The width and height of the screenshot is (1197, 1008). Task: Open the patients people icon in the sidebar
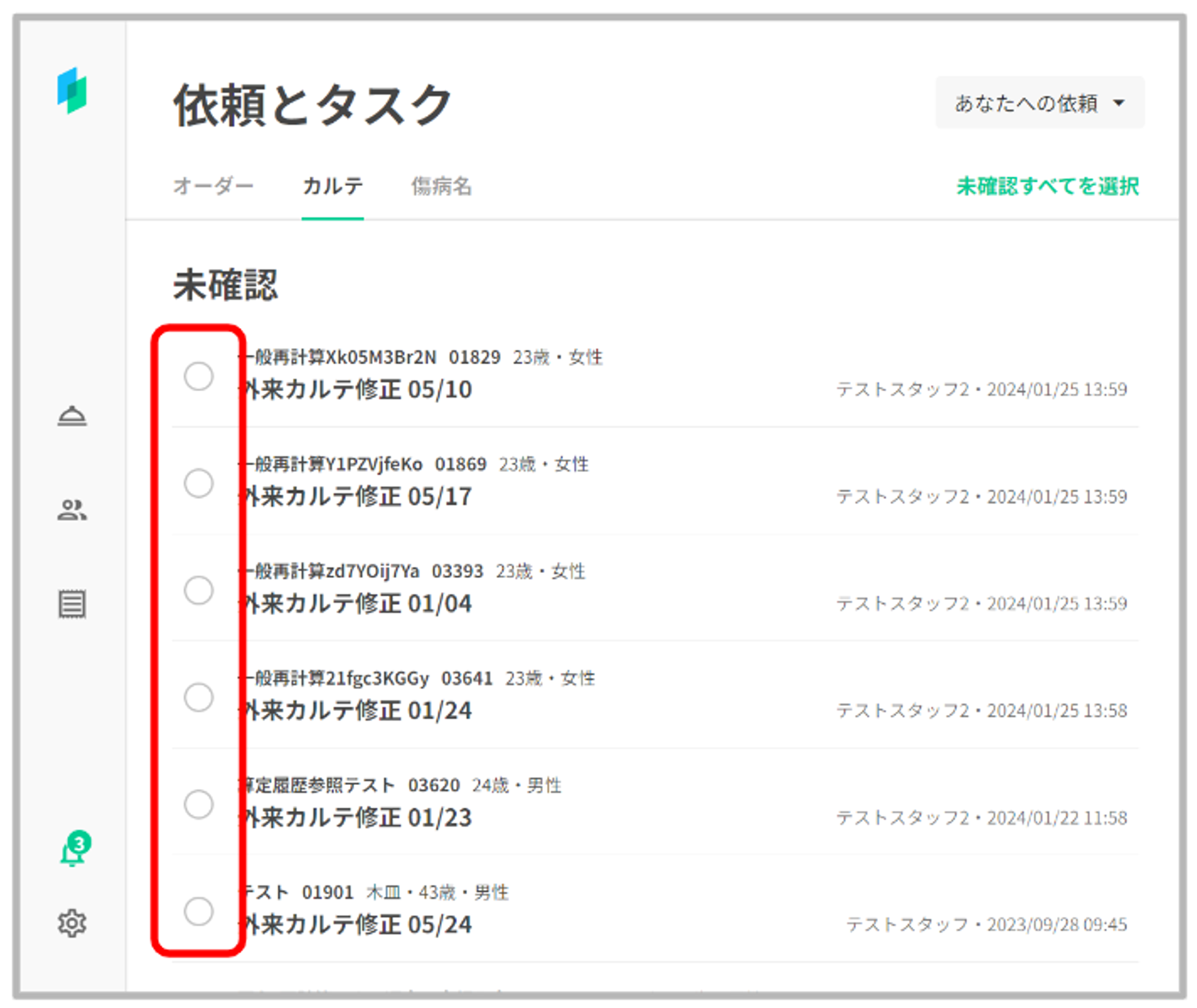coord(72,510)
